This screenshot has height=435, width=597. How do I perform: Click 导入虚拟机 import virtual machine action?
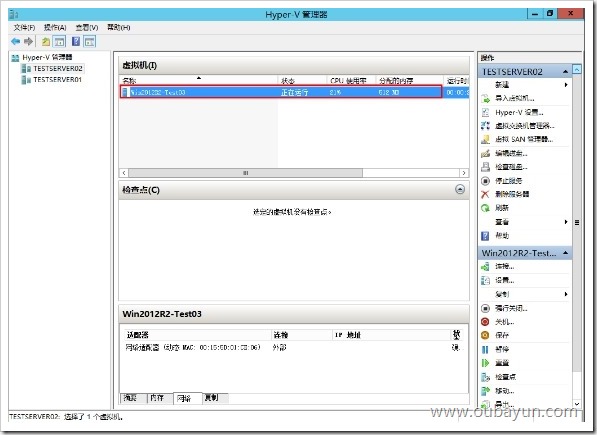514,99
